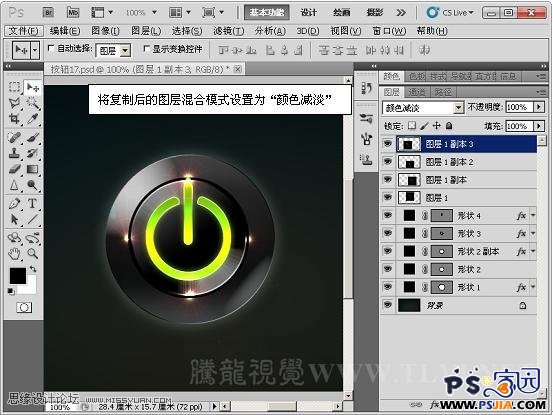Click the foreground color swatch
This screenshot has width=553, height=415.
point(18,276)
